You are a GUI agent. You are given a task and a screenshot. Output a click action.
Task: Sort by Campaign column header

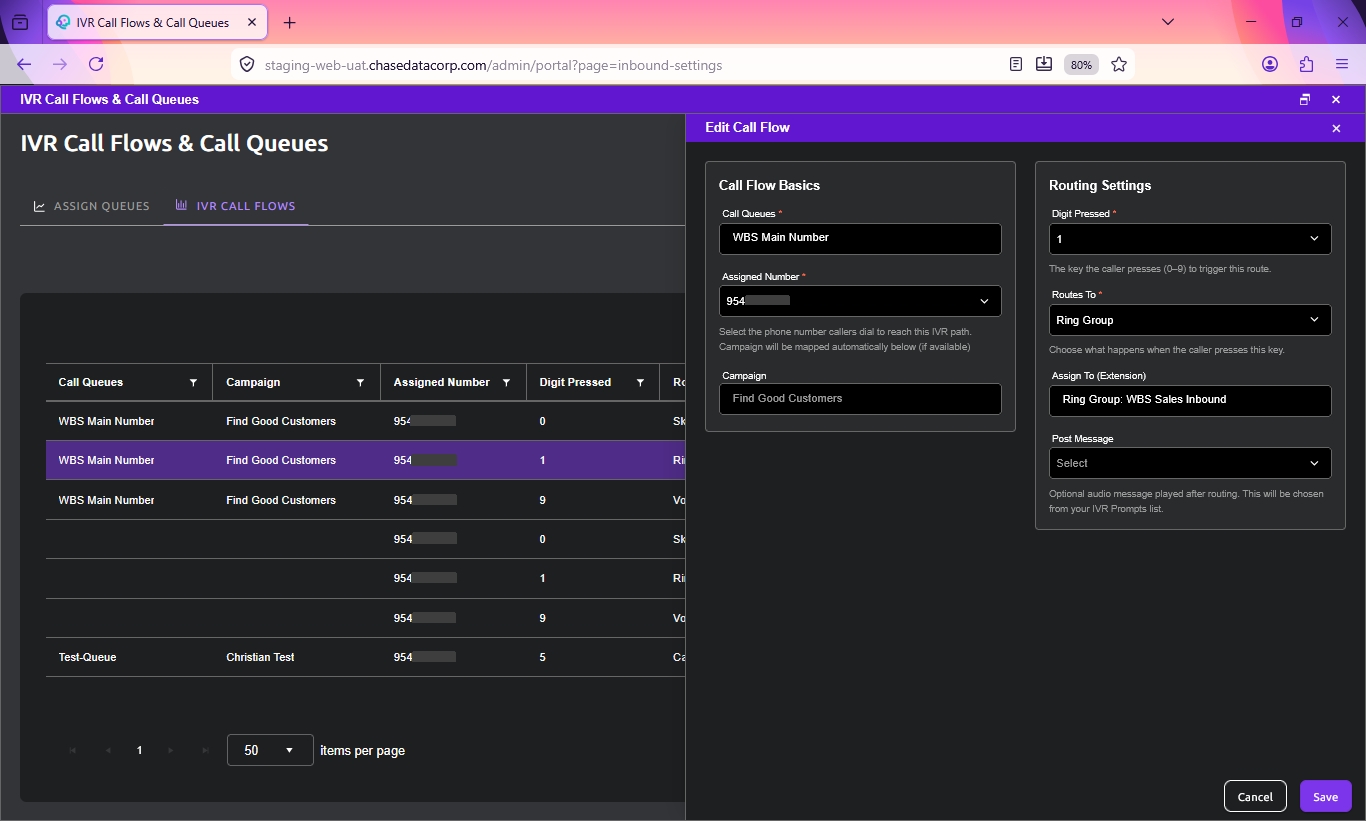pyautogui.click(x=253, y=382)
